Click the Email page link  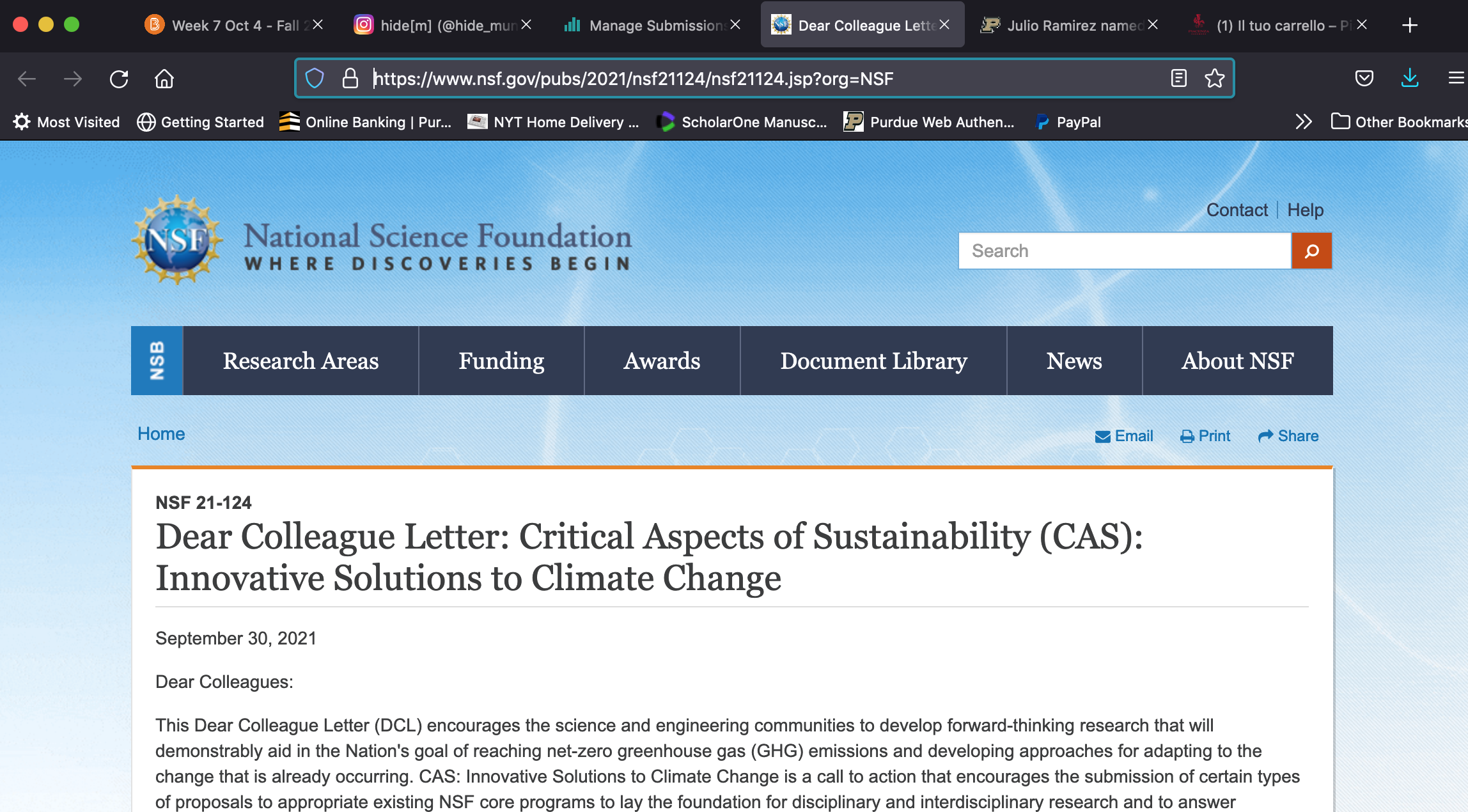coord(1124,436)
